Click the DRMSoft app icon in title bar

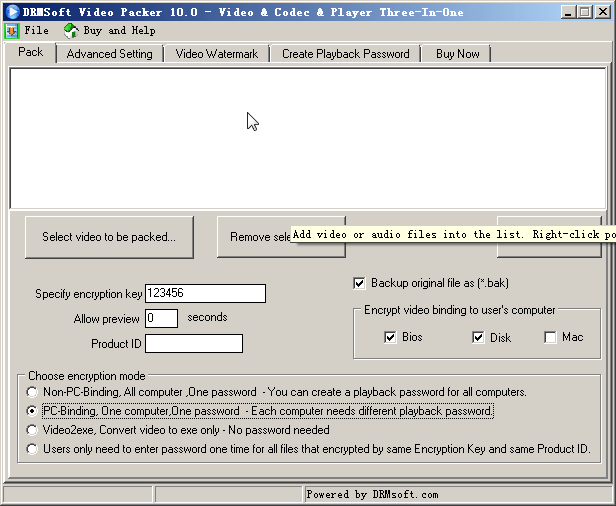[13, 12]
